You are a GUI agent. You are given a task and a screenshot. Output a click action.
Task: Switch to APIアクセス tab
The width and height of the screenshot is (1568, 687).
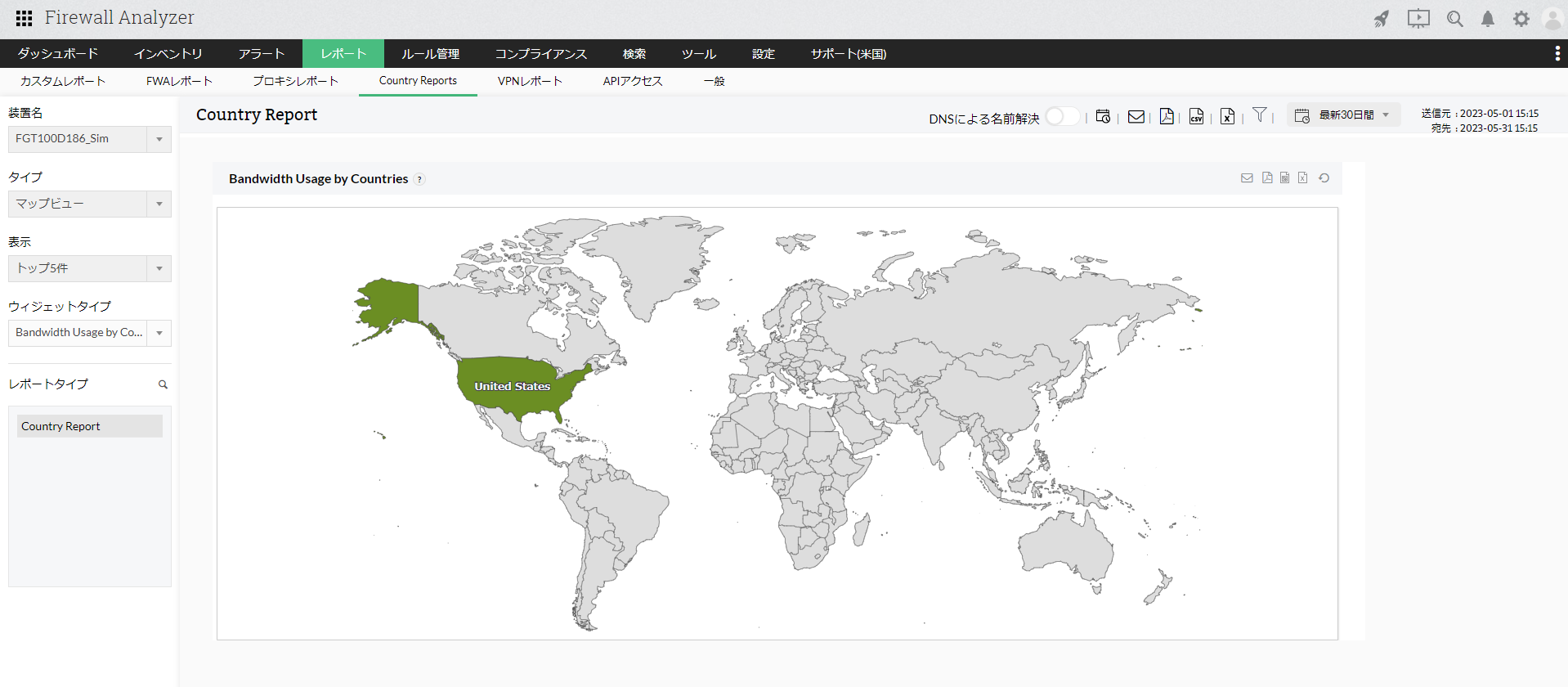pyautogui.click(x=633, y=81)
